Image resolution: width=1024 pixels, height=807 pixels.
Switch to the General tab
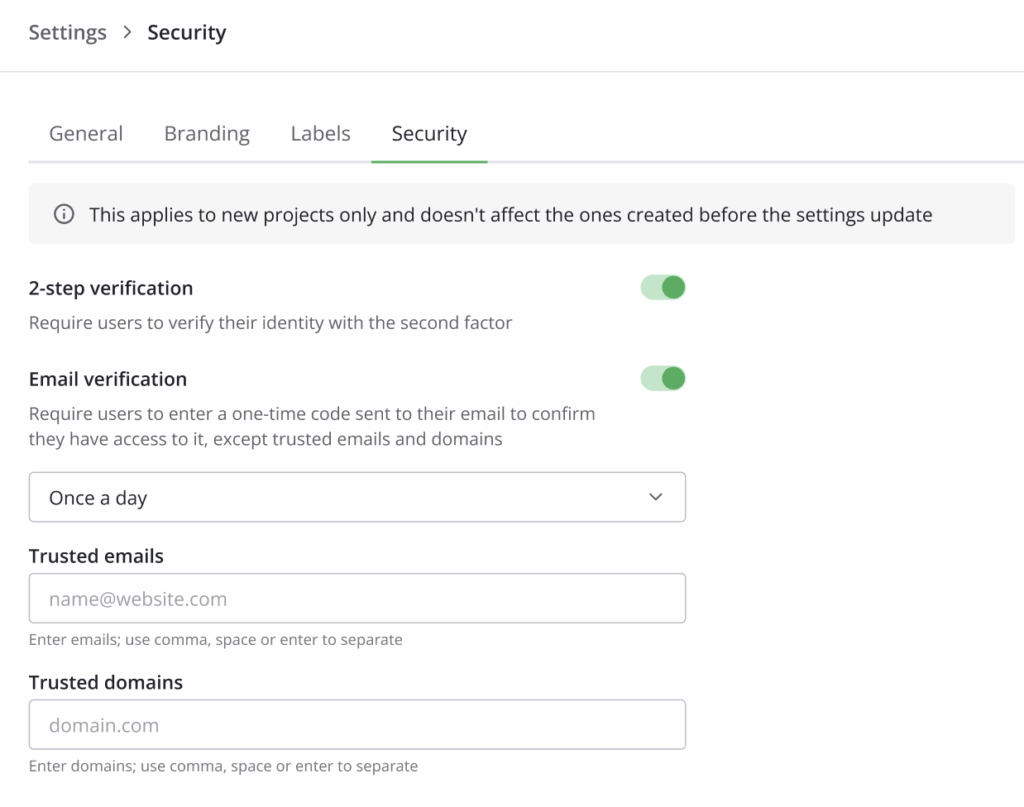pyautogui.click(x=85, y=133)
